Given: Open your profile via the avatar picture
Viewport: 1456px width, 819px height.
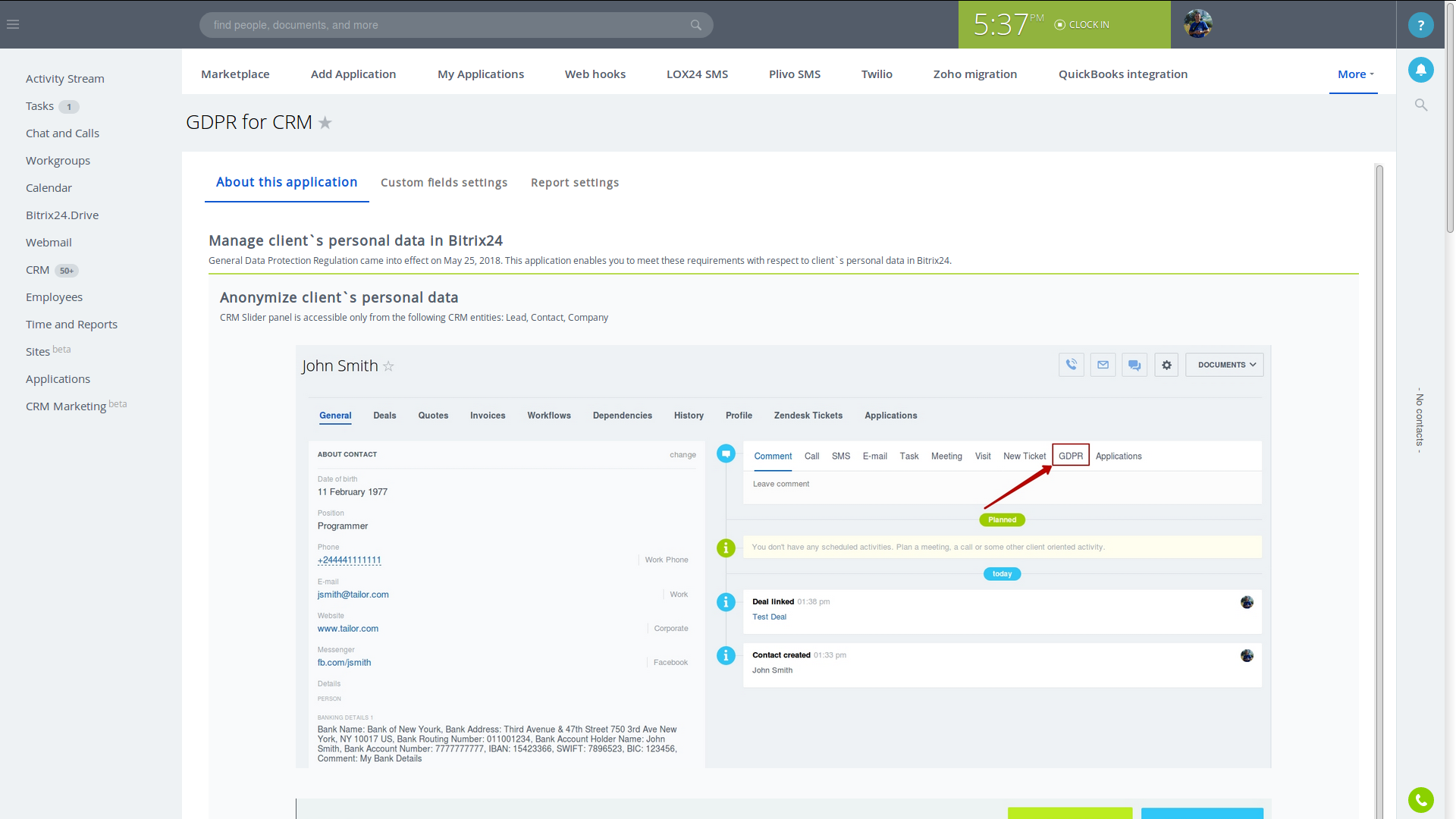Looking at the screenshot, I should tap(1197, 24).
